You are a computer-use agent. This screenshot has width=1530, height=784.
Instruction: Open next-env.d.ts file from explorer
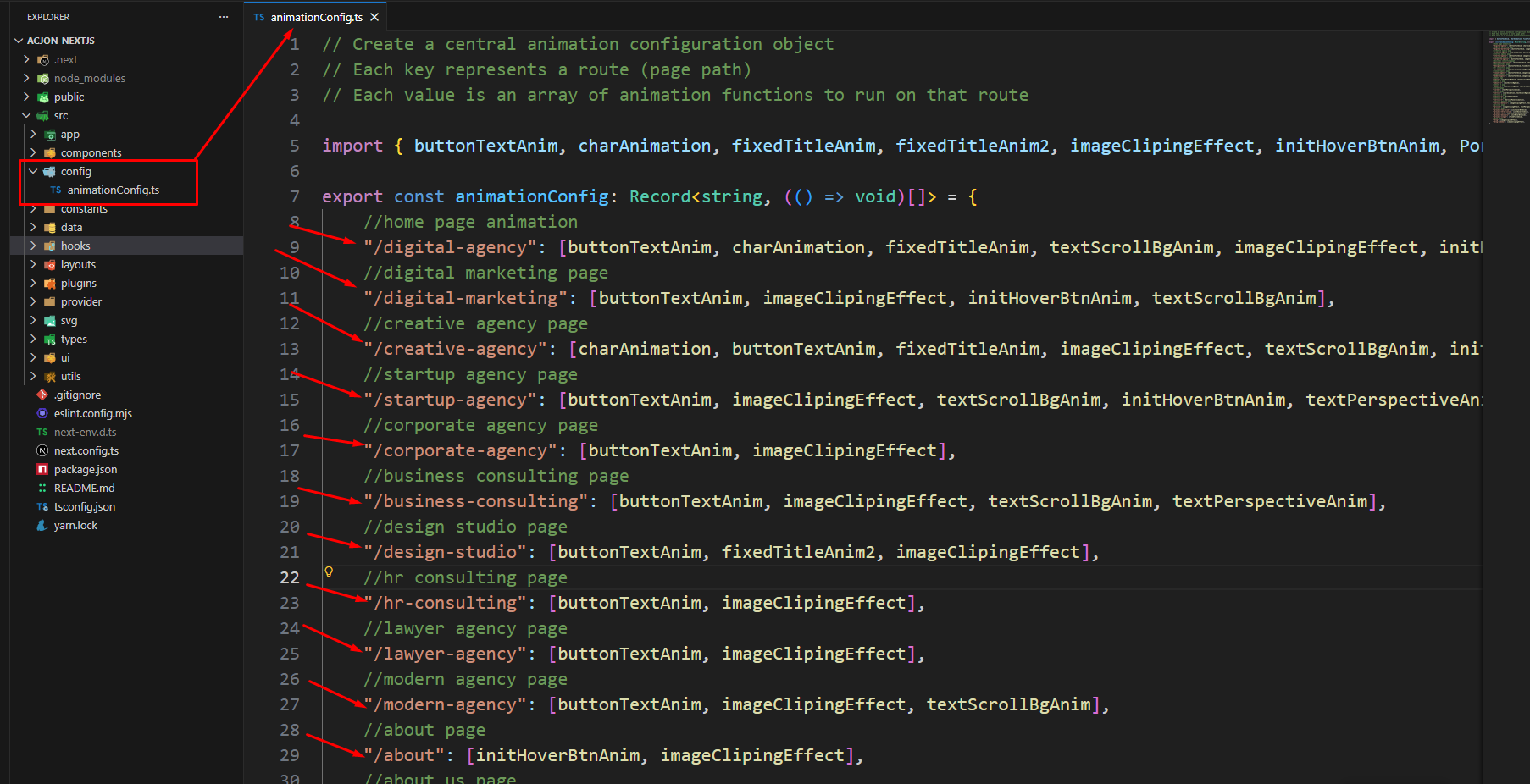point(85,432)
